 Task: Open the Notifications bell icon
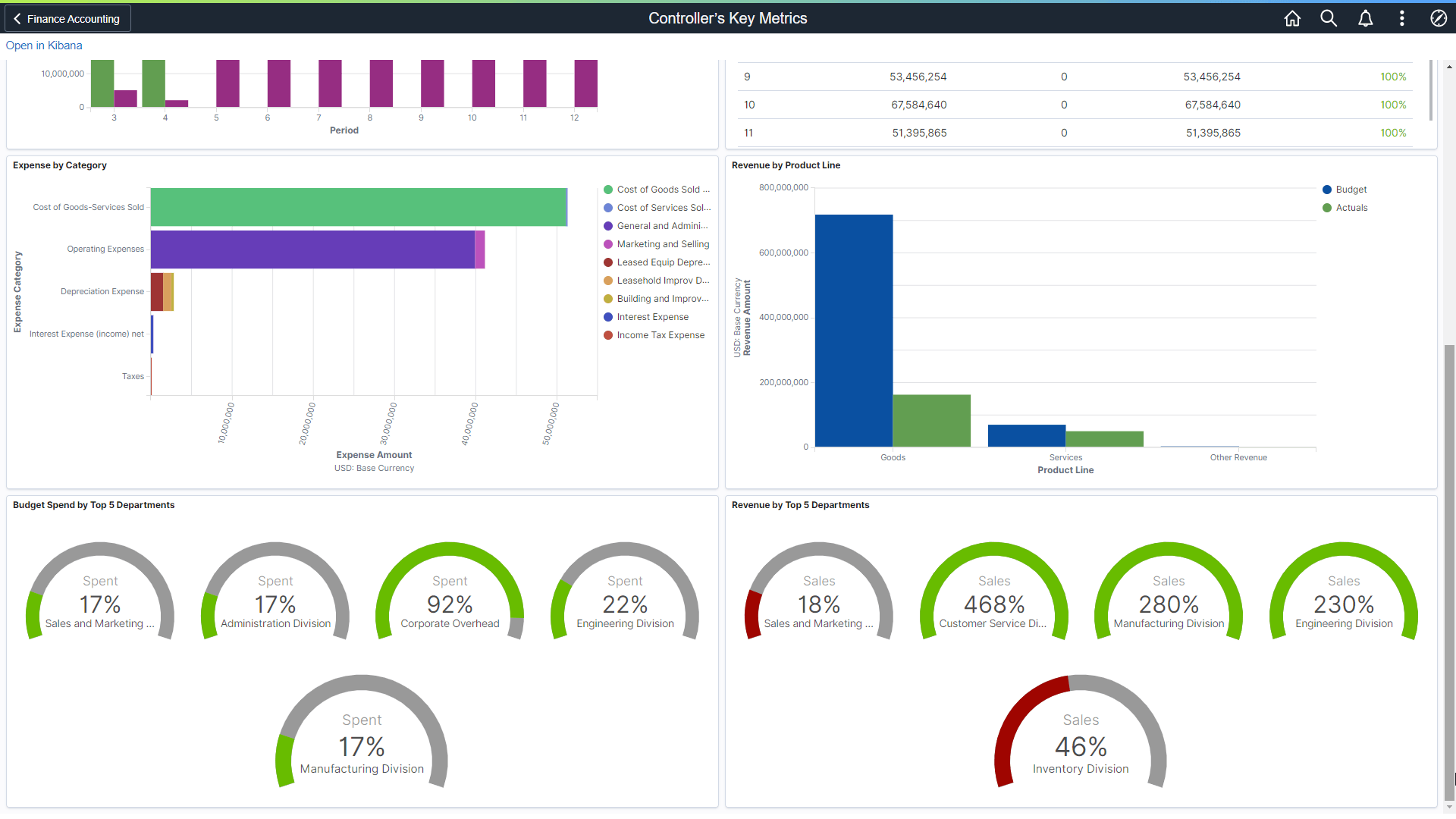tap(1365, 18)
